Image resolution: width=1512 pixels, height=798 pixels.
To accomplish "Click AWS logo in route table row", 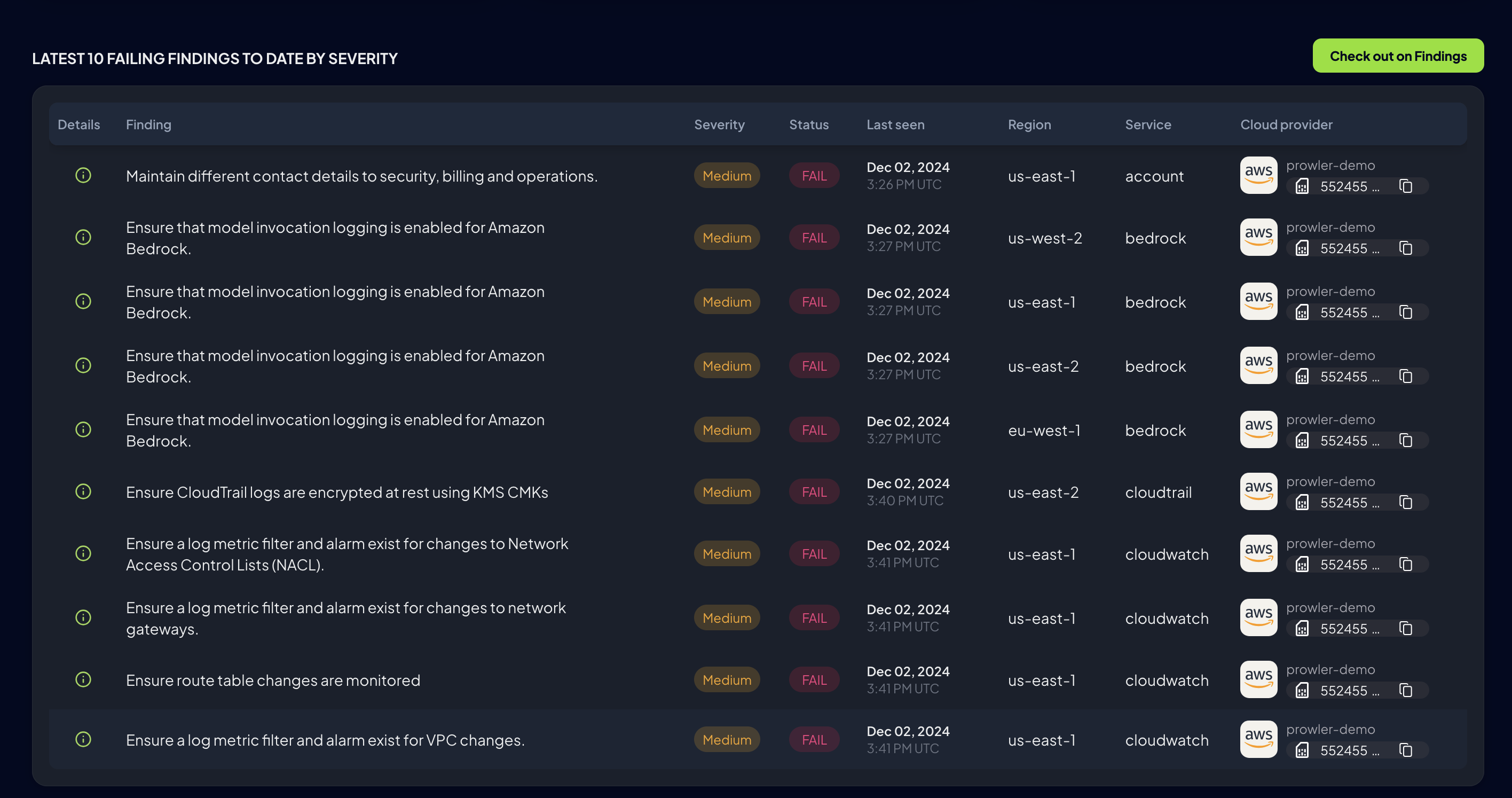I will pos(1258,679).
